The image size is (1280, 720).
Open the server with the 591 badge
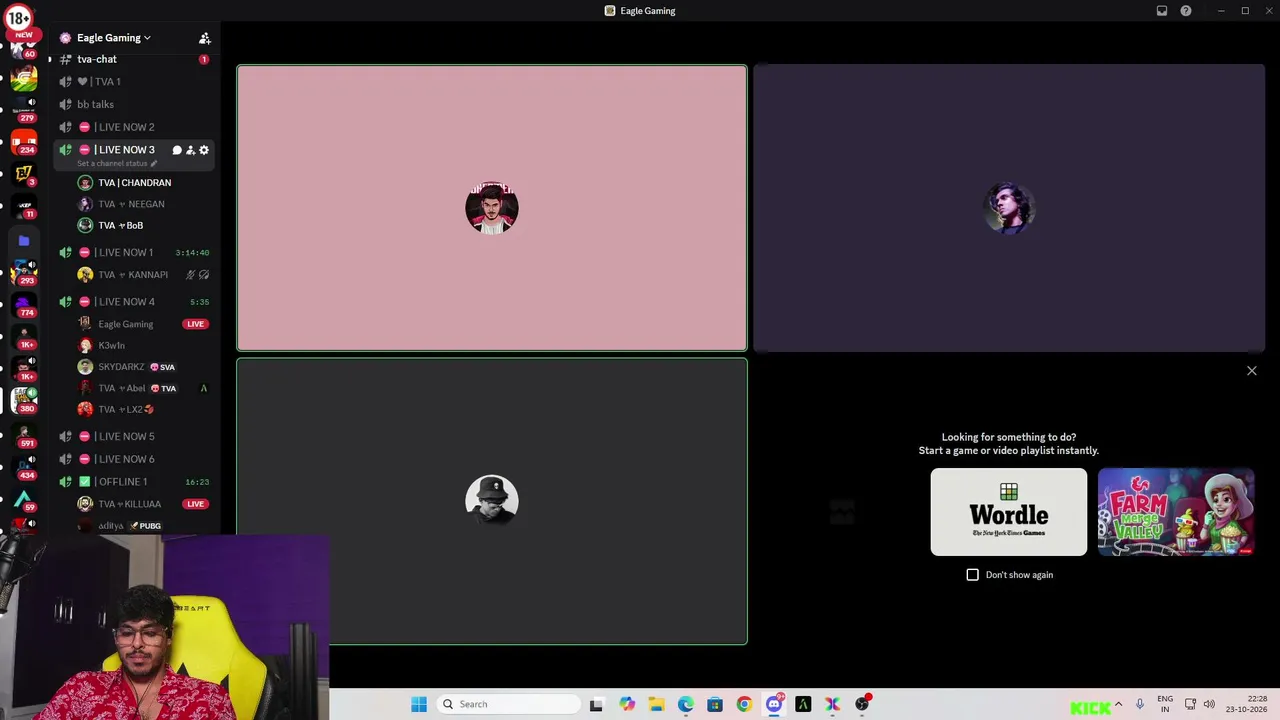[24, 436]
